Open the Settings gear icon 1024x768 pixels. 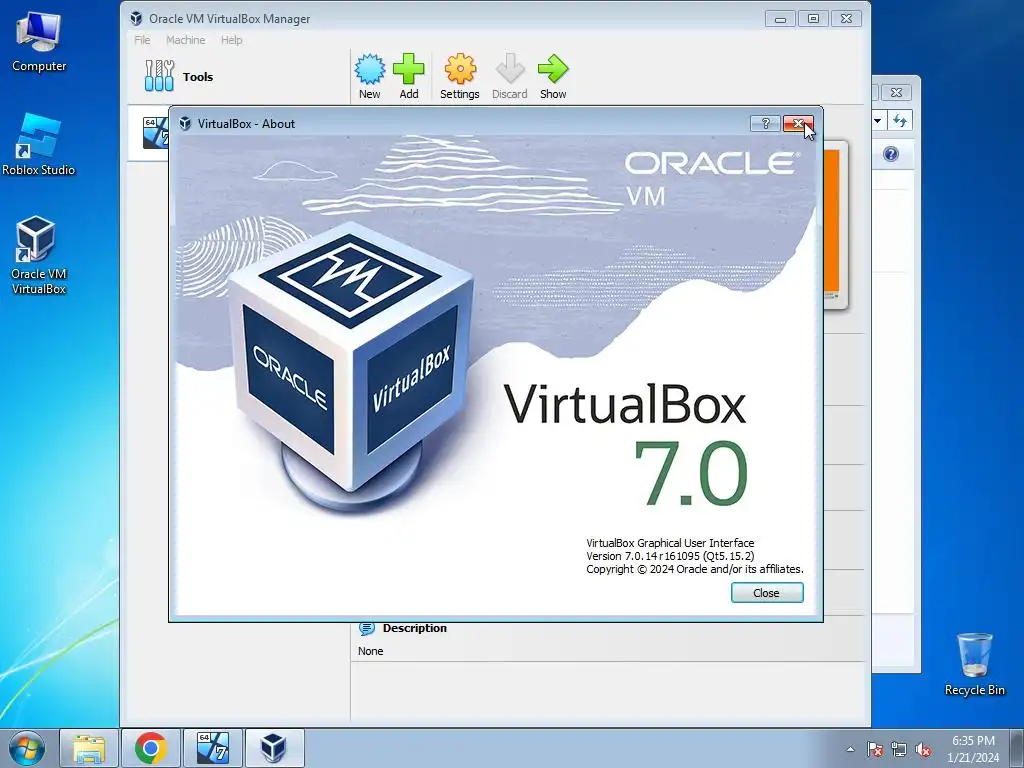(x=460, y=76)
